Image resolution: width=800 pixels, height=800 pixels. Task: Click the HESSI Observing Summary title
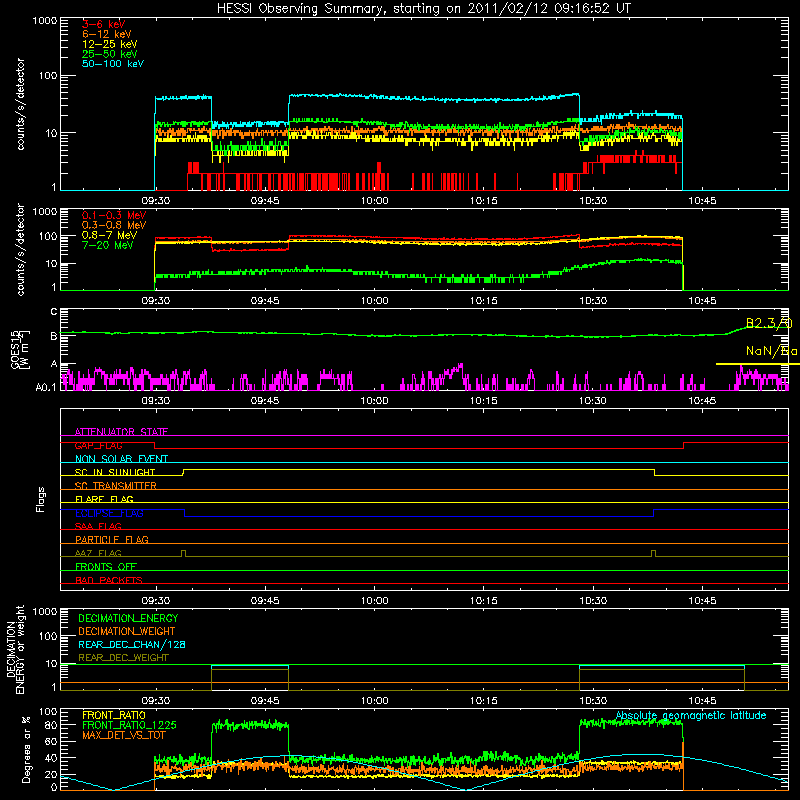[x=423, y=8]
